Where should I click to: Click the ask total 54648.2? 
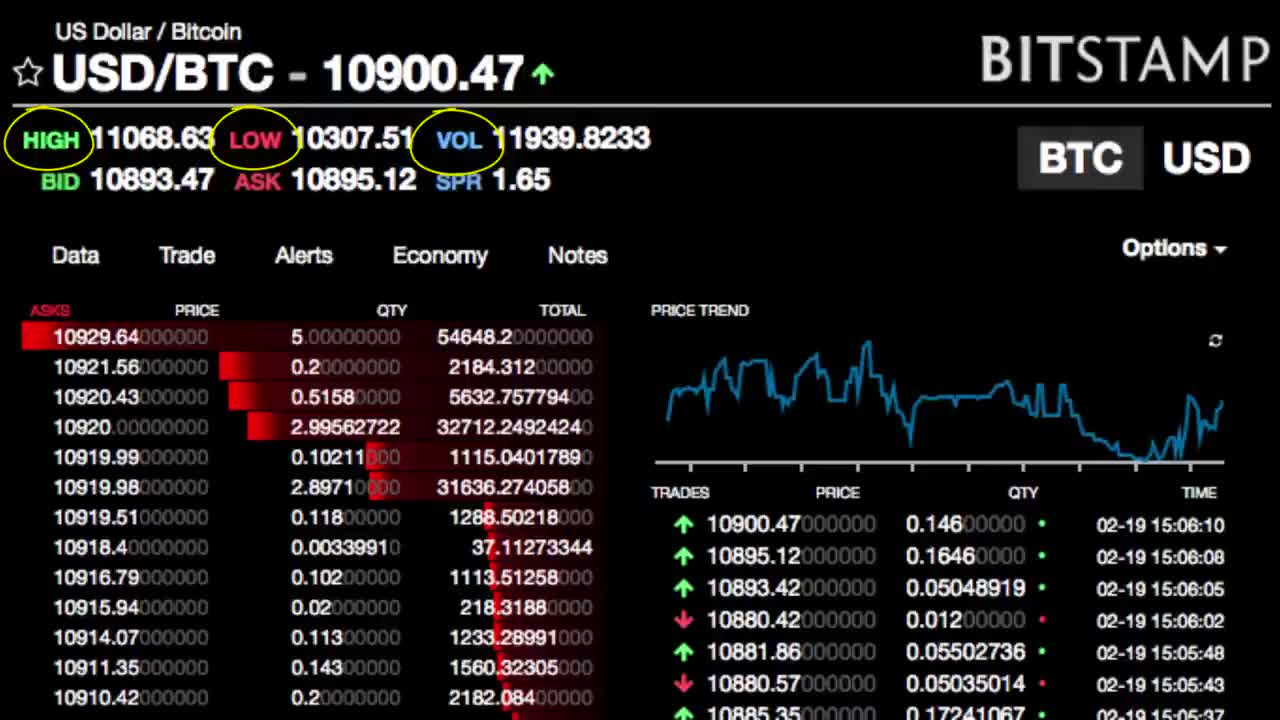tap(515, 337)
